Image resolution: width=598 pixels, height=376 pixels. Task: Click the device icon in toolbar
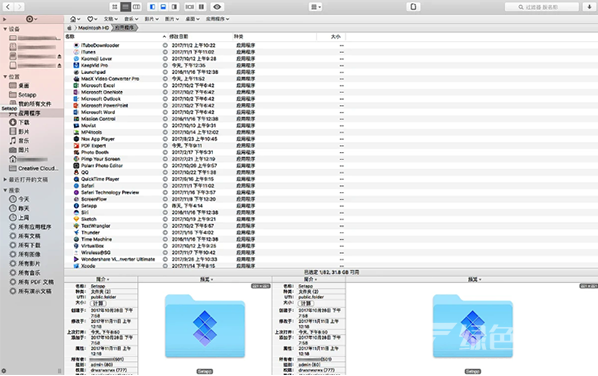tap(413, 6)
